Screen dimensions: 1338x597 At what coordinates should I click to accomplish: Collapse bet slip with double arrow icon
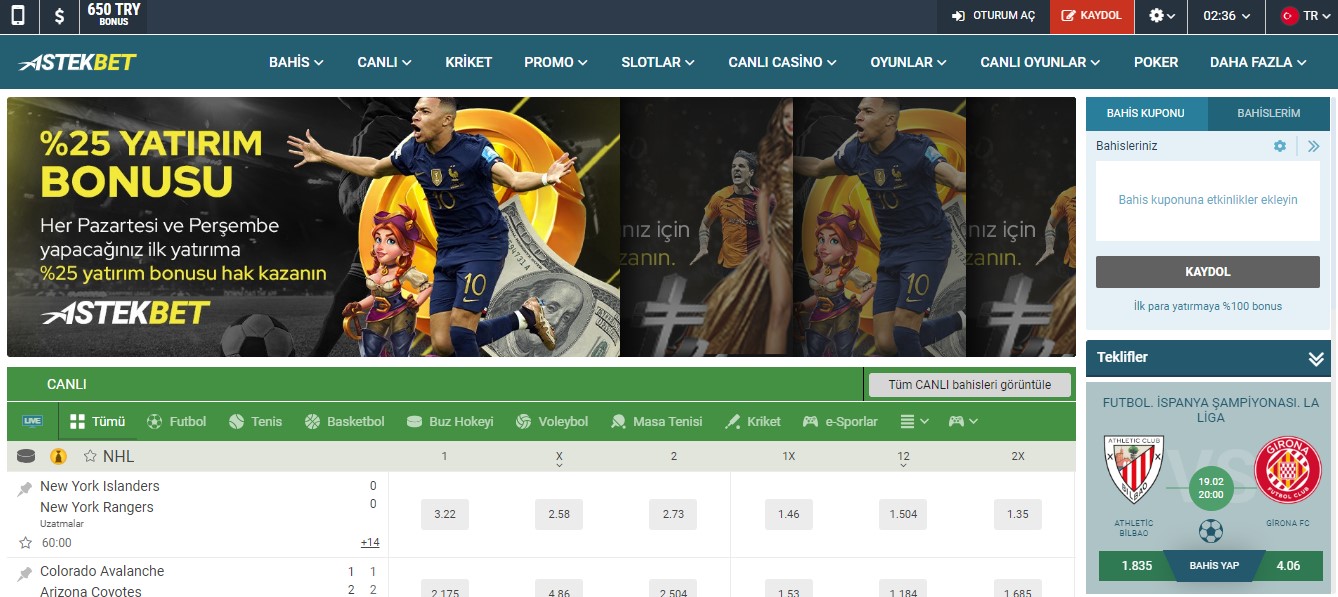click(1313, 146)
